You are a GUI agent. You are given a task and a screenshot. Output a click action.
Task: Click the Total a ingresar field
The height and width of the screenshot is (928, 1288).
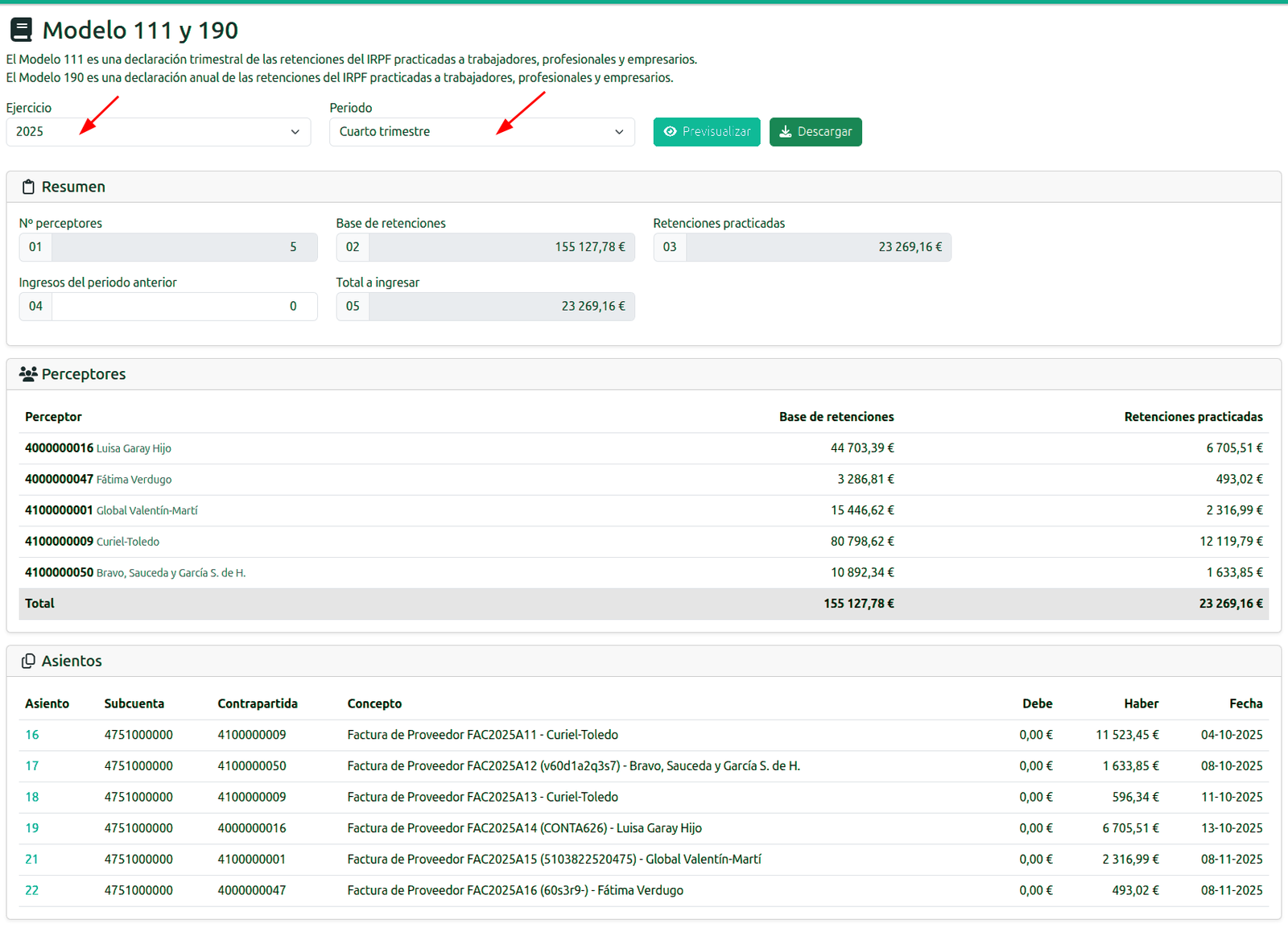502,306
